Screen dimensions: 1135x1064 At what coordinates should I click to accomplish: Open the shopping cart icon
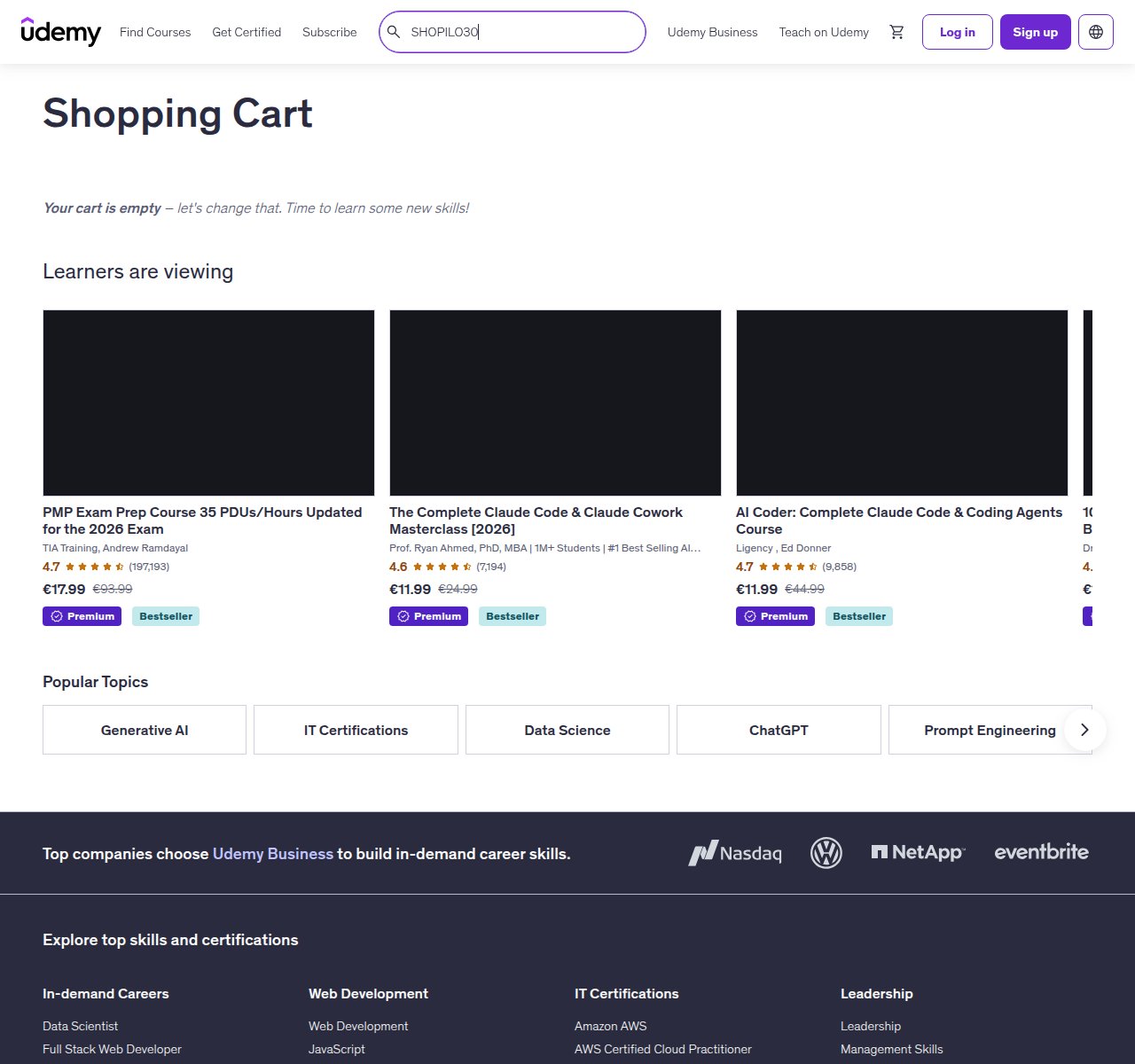(x=897, y=32)
